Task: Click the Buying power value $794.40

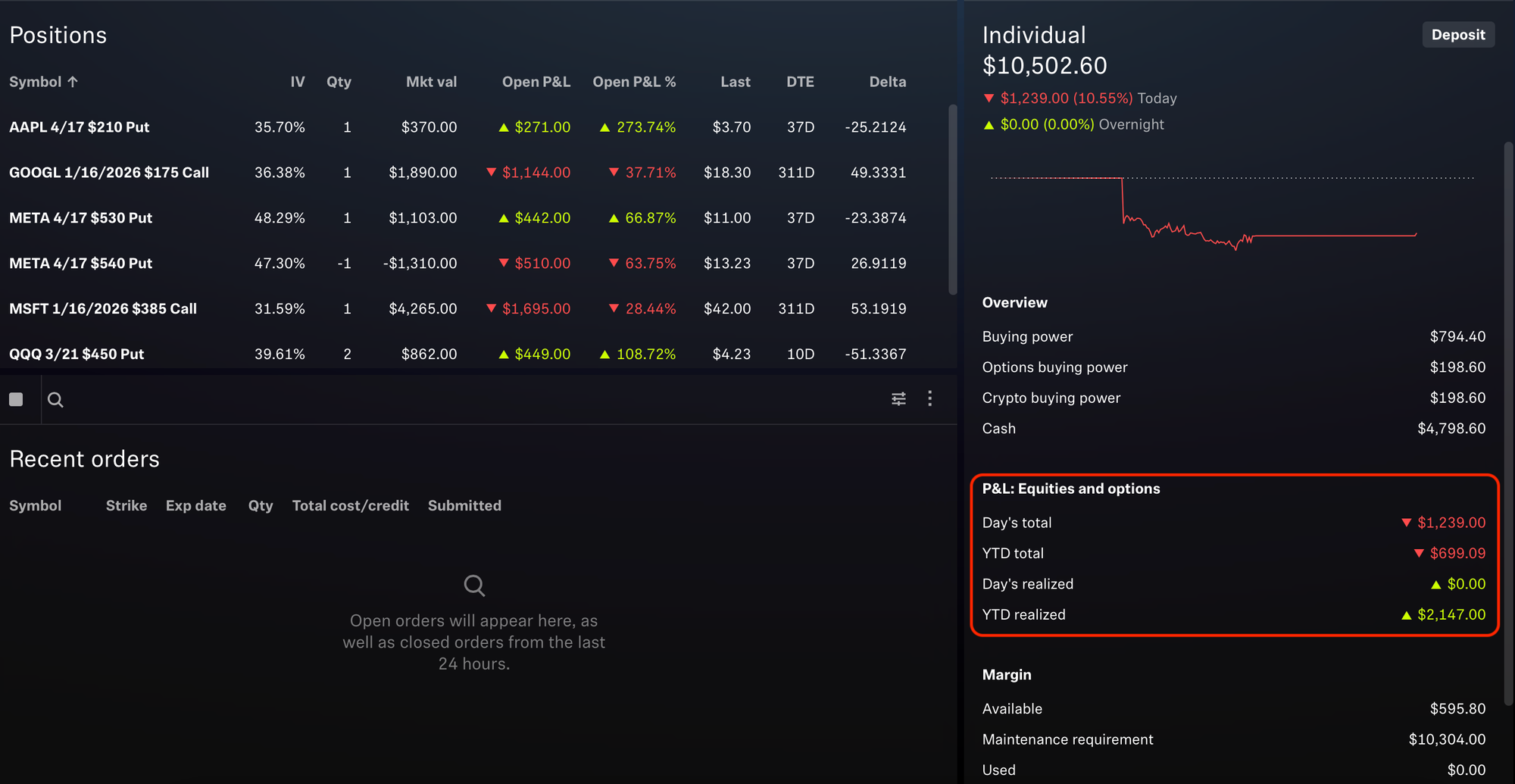Action: pyautogui.click(x=1457, y=336)
